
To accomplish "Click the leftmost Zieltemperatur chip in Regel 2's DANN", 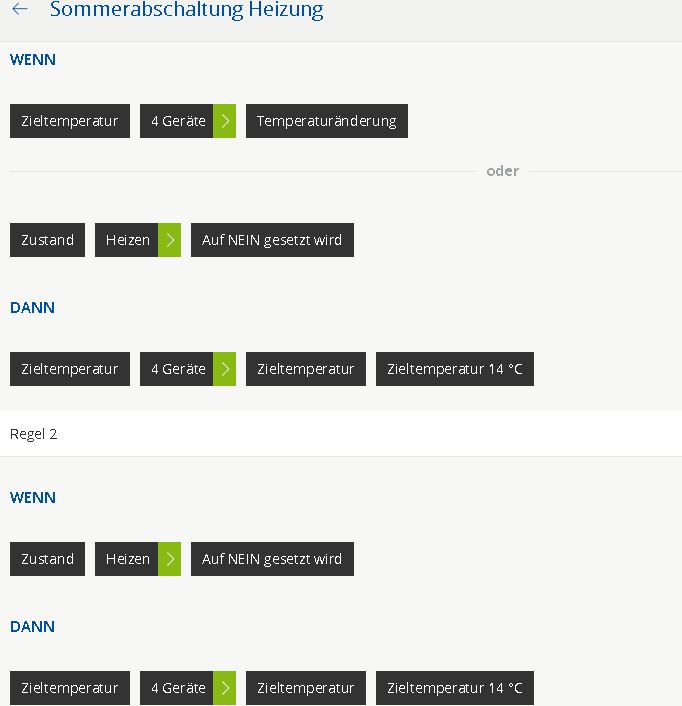I will (70, 688).
